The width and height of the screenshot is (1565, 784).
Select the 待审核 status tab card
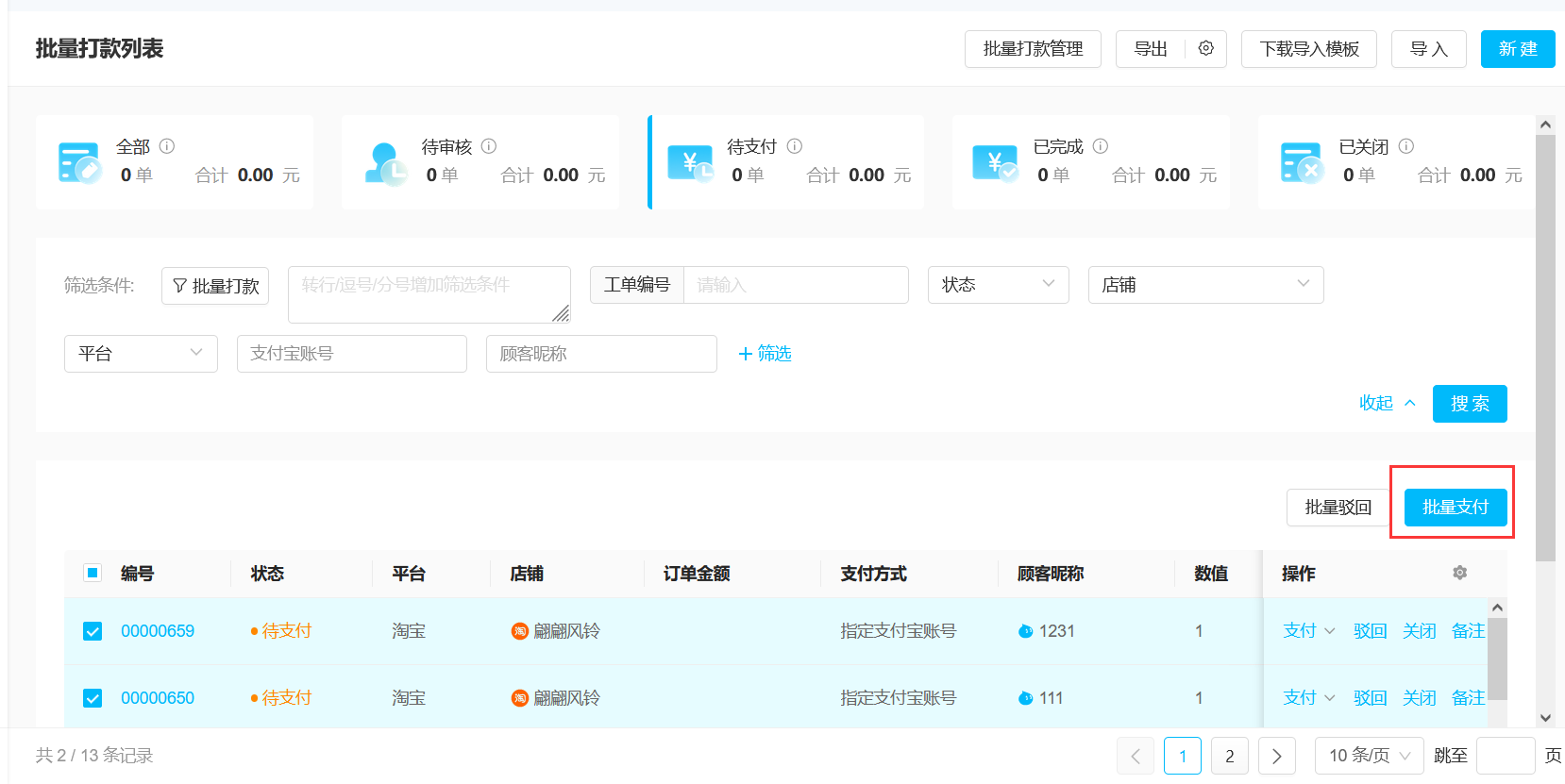coord(480,162)
